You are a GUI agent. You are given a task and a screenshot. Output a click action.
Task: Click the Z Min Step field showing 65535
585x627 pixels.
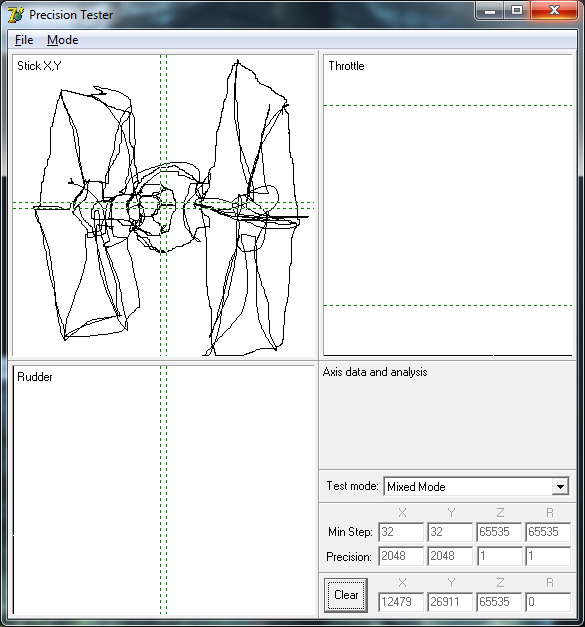(x=499, y=532)
